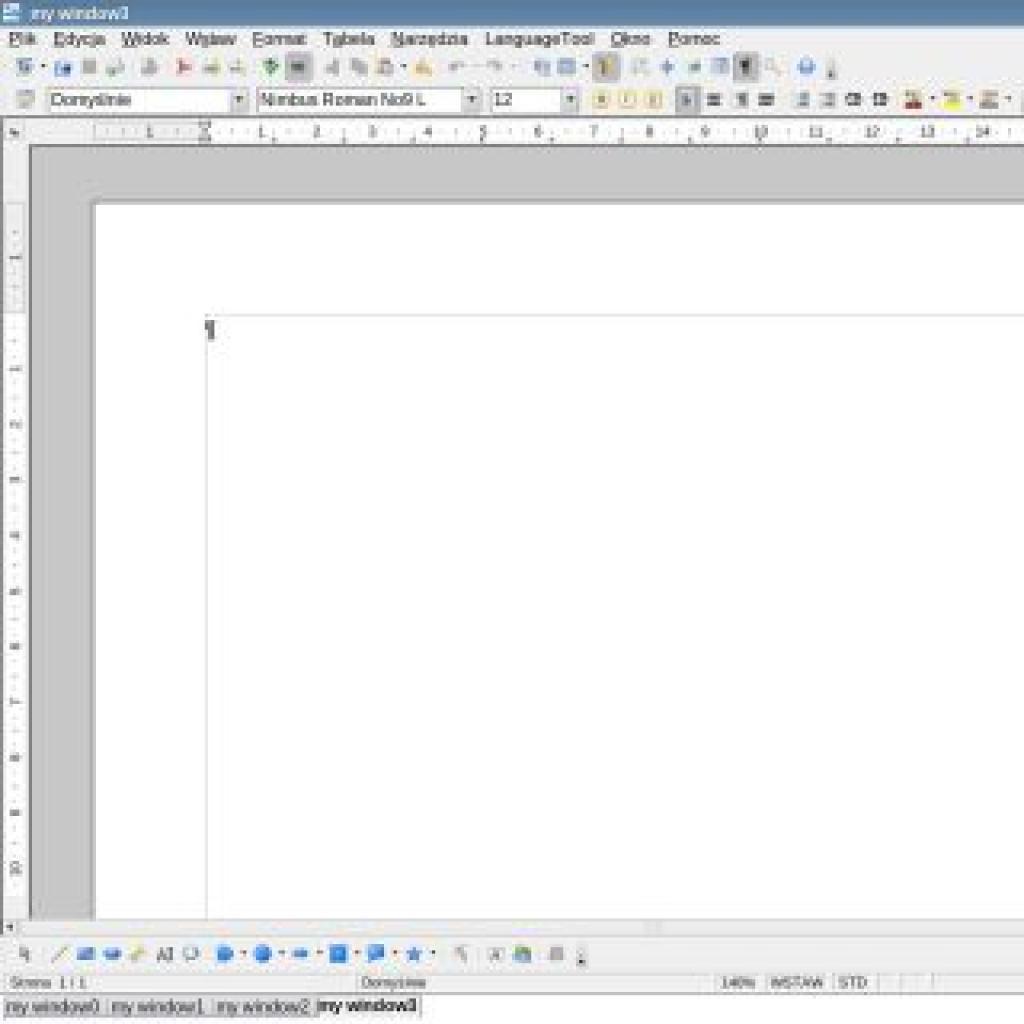The image size is (1024, 1024).
Task: Open the Wstaw menu
Action: pyautogui.click(x=210, y=39)
